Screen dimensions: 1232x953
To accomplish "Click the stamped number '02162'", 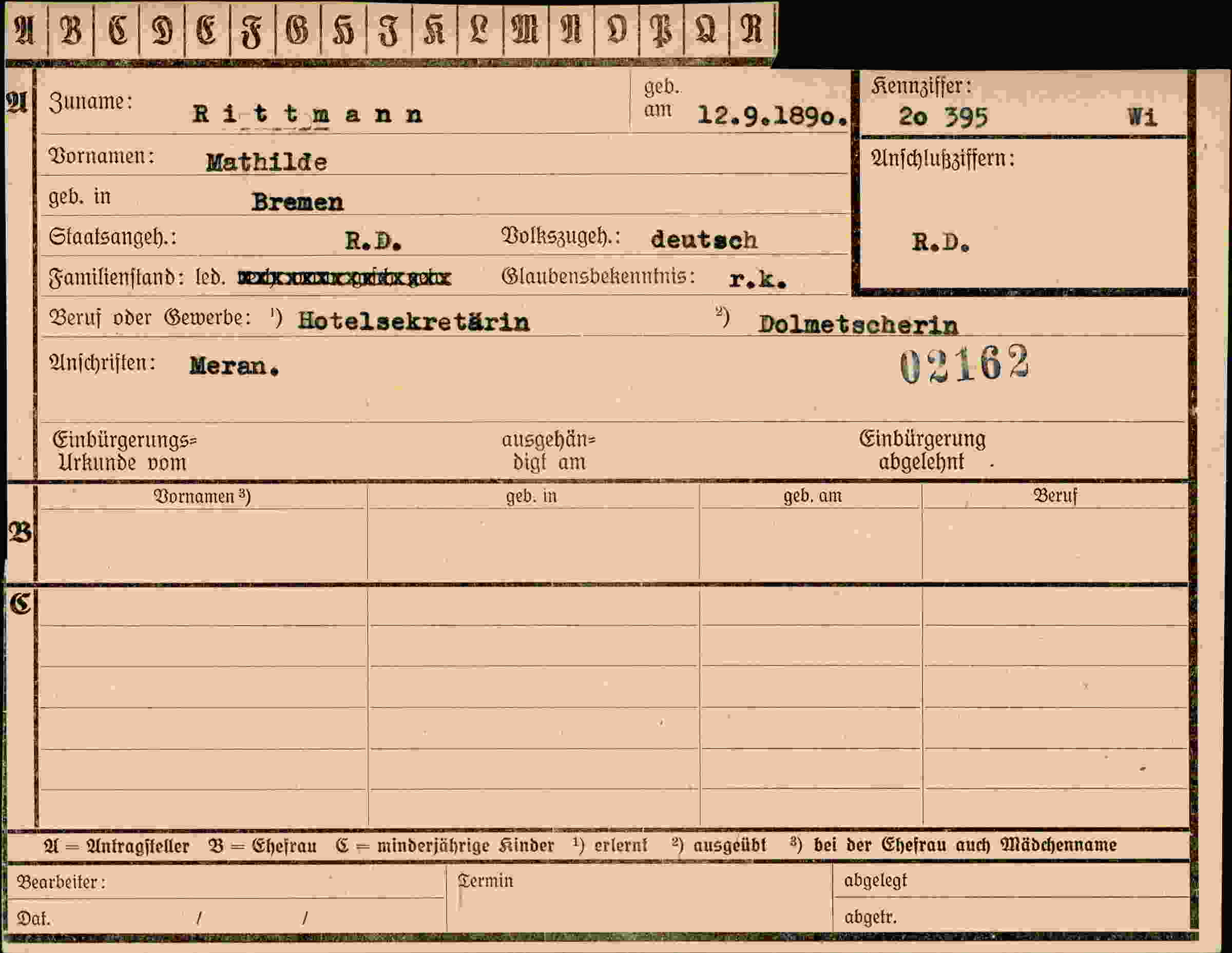I will (965, 364).
